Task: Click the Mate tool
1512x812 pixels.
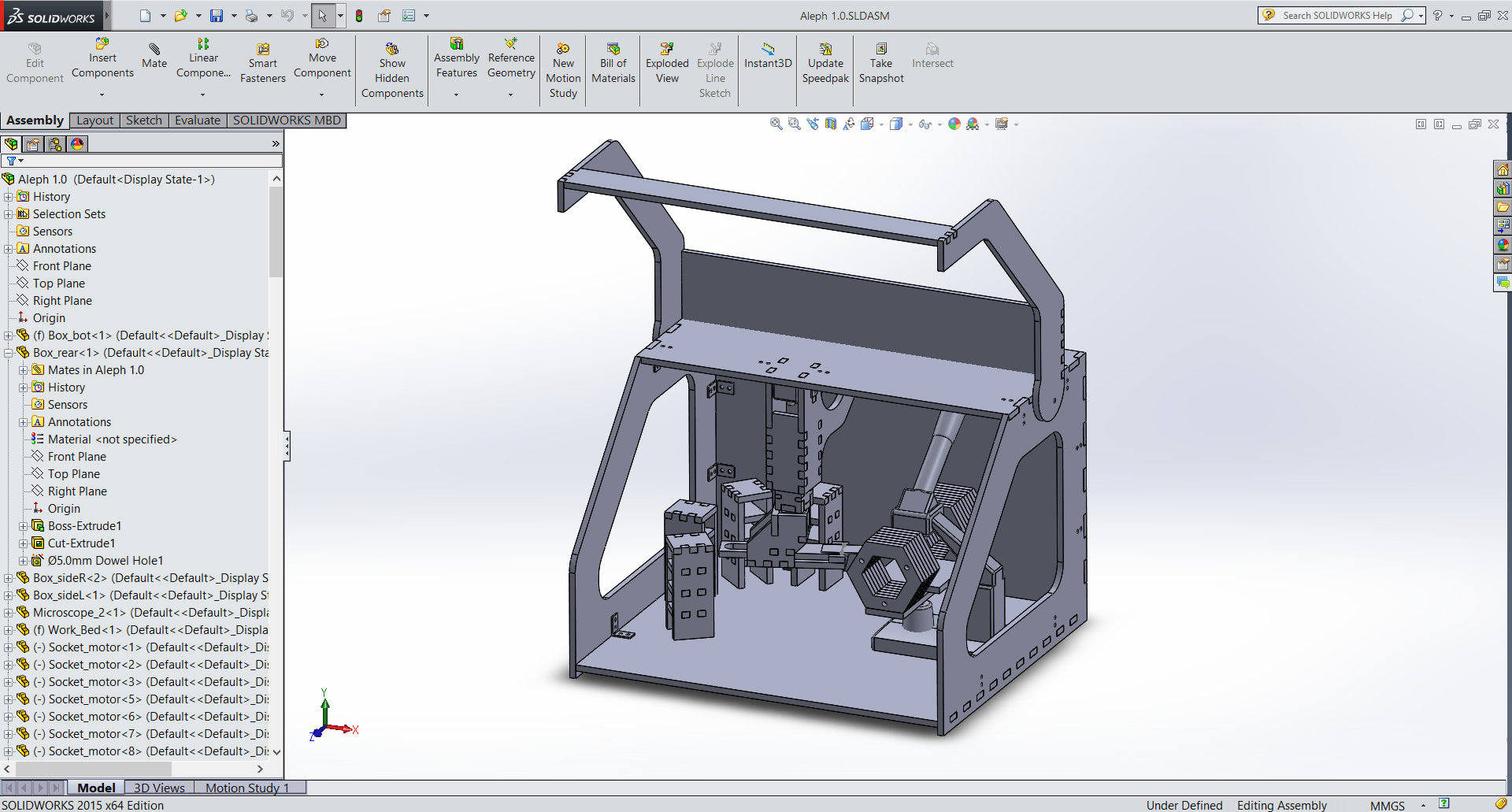Action: click(154, 55)
